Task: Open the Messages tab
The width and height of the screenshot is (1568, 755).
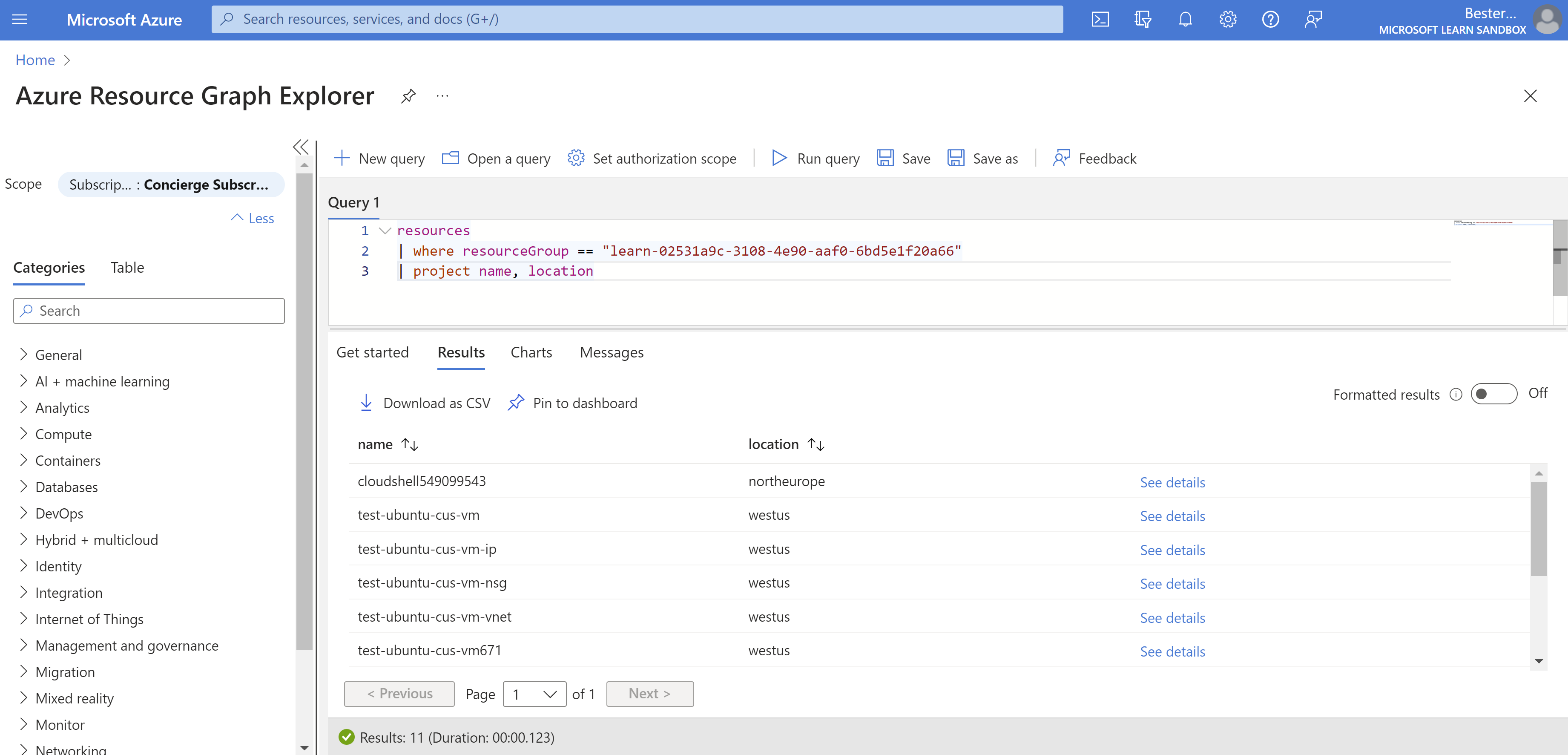Action: pos(611,352)
